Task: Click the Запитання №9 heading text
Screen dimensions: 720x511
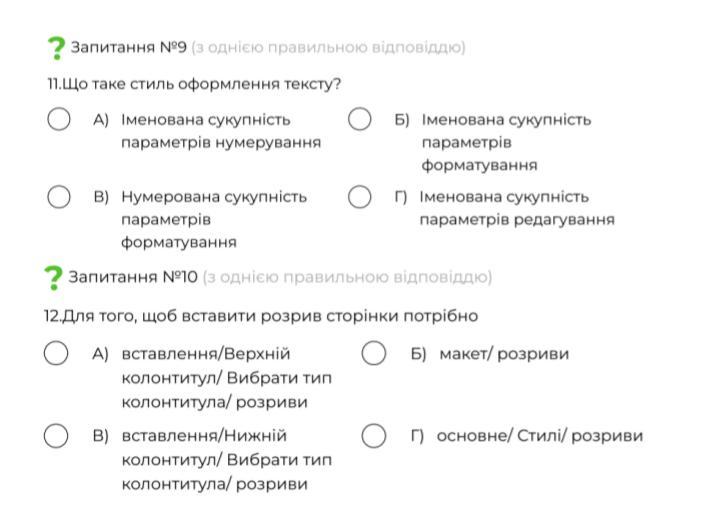Action: point(129,47)
